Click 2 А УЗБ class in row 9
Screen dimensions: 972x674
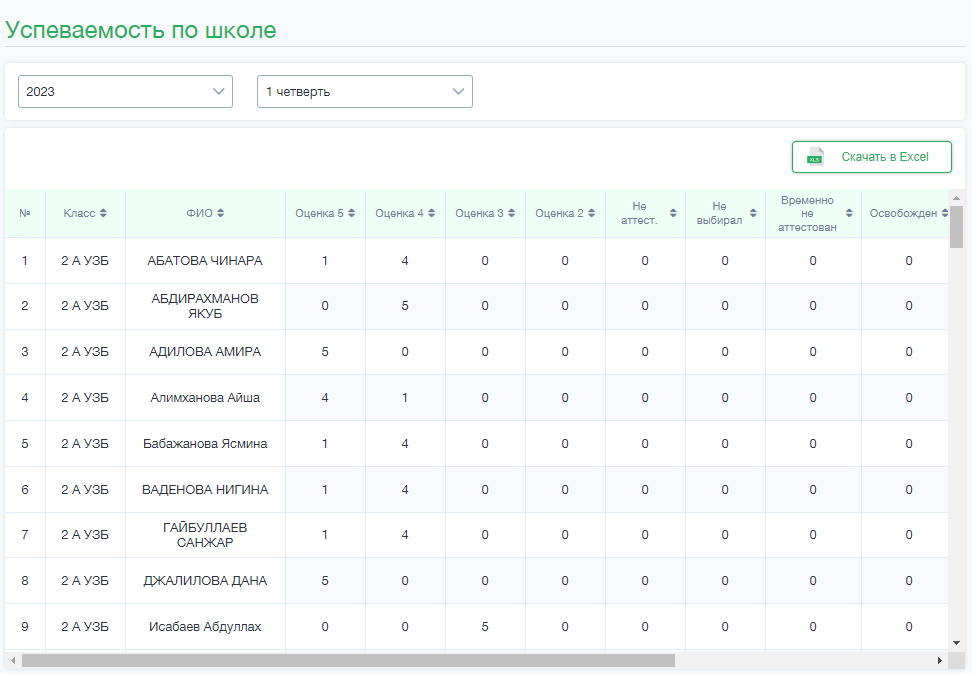click(x=85, y=626)
